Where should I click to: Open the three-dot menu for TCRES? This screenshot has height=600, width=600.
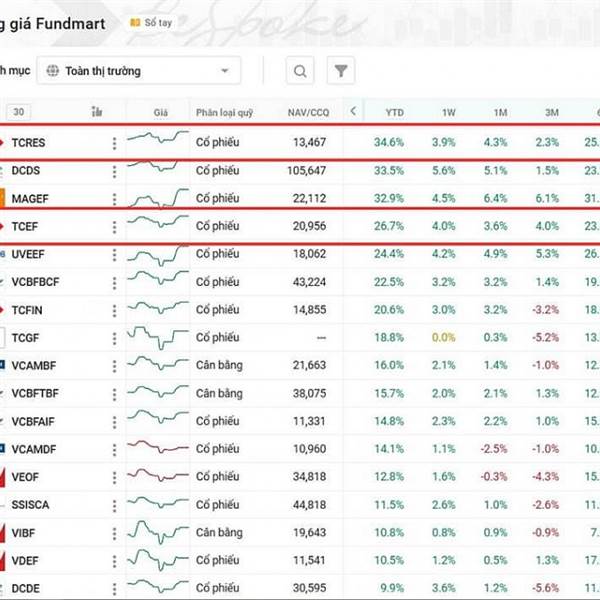point(114,143)
